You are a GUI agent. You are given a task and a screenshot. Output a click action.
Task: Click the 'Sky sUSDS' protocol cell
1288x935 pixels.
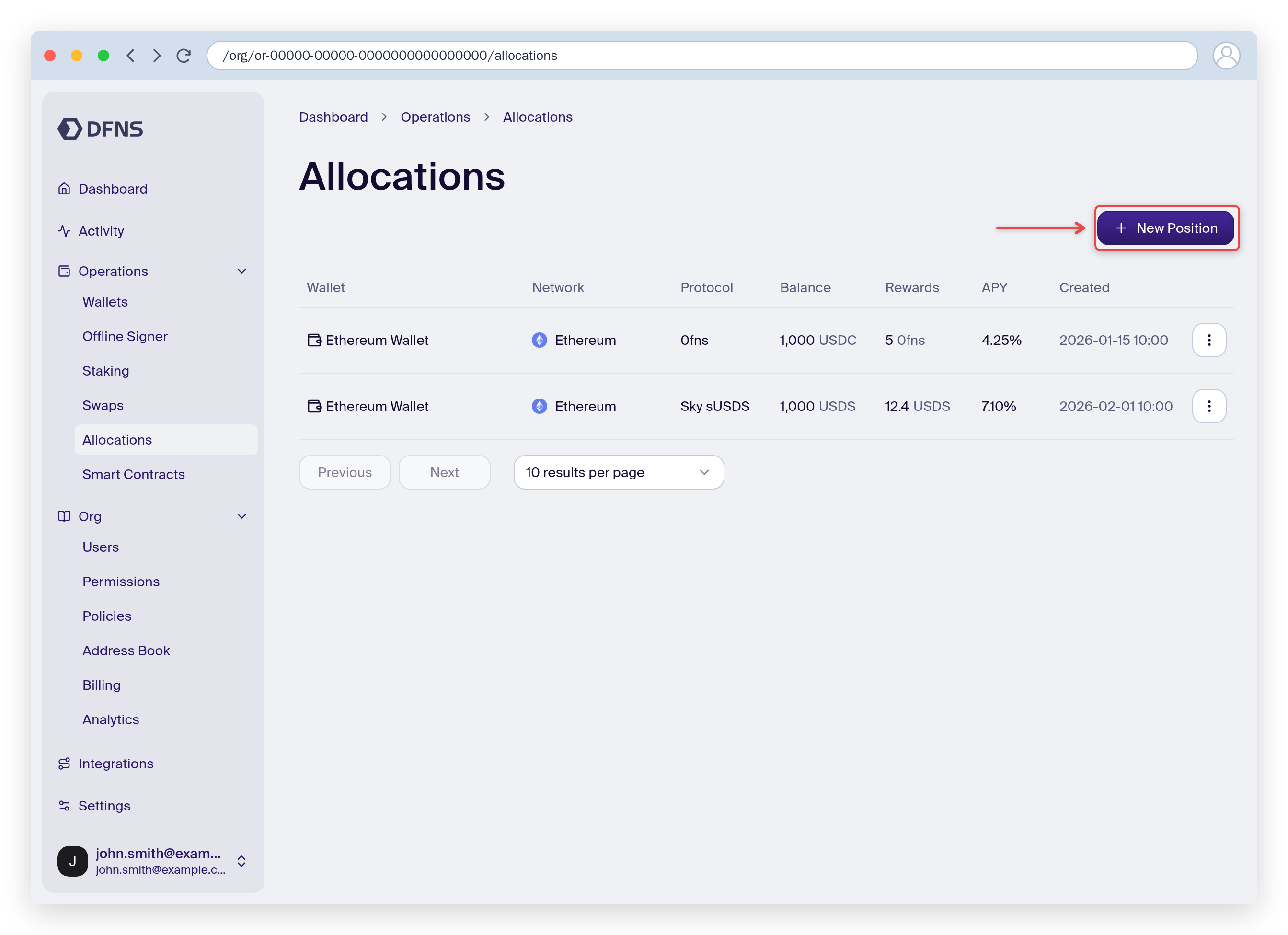click(715, 406)
